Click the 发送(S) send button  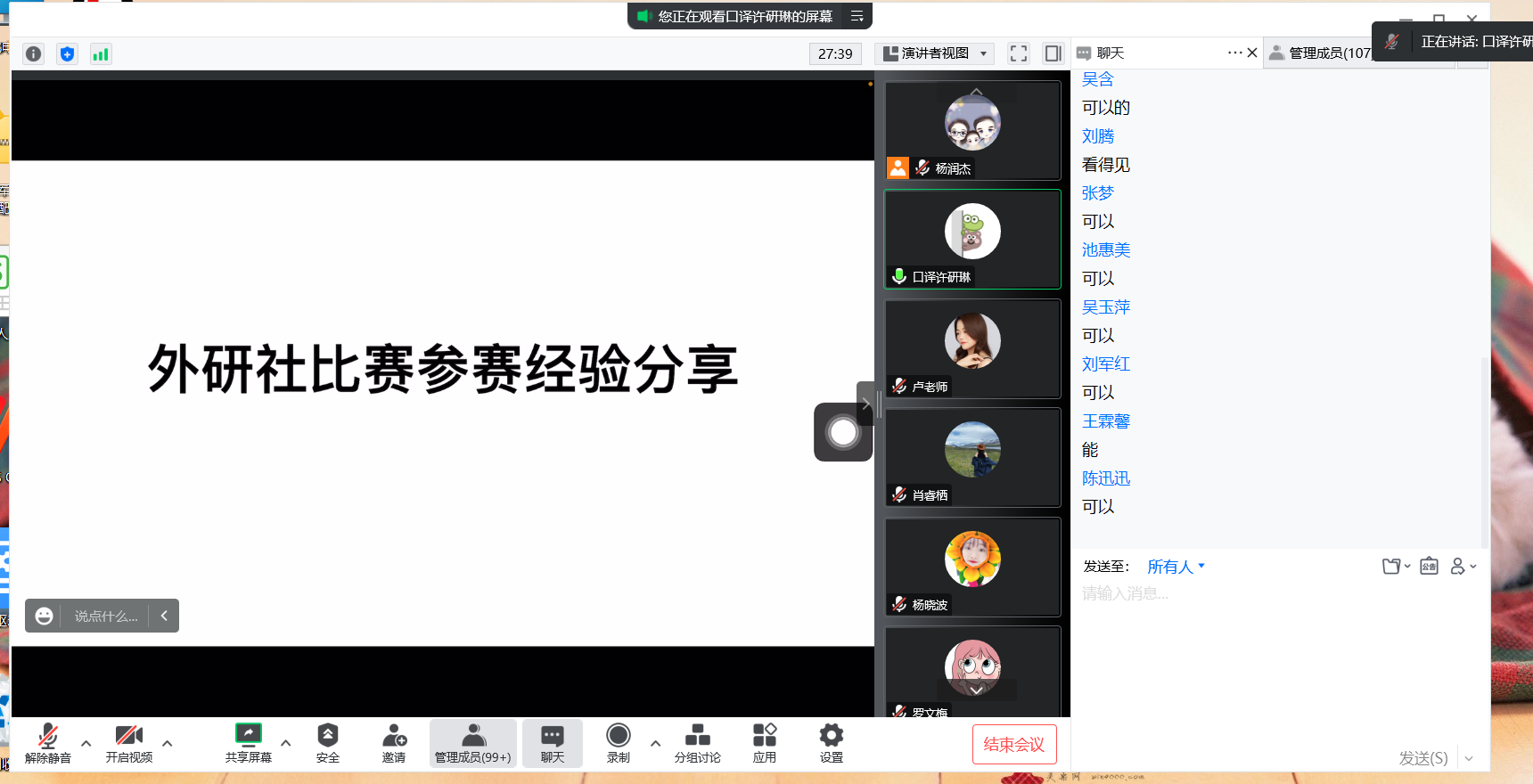[x=1423, y=758]
